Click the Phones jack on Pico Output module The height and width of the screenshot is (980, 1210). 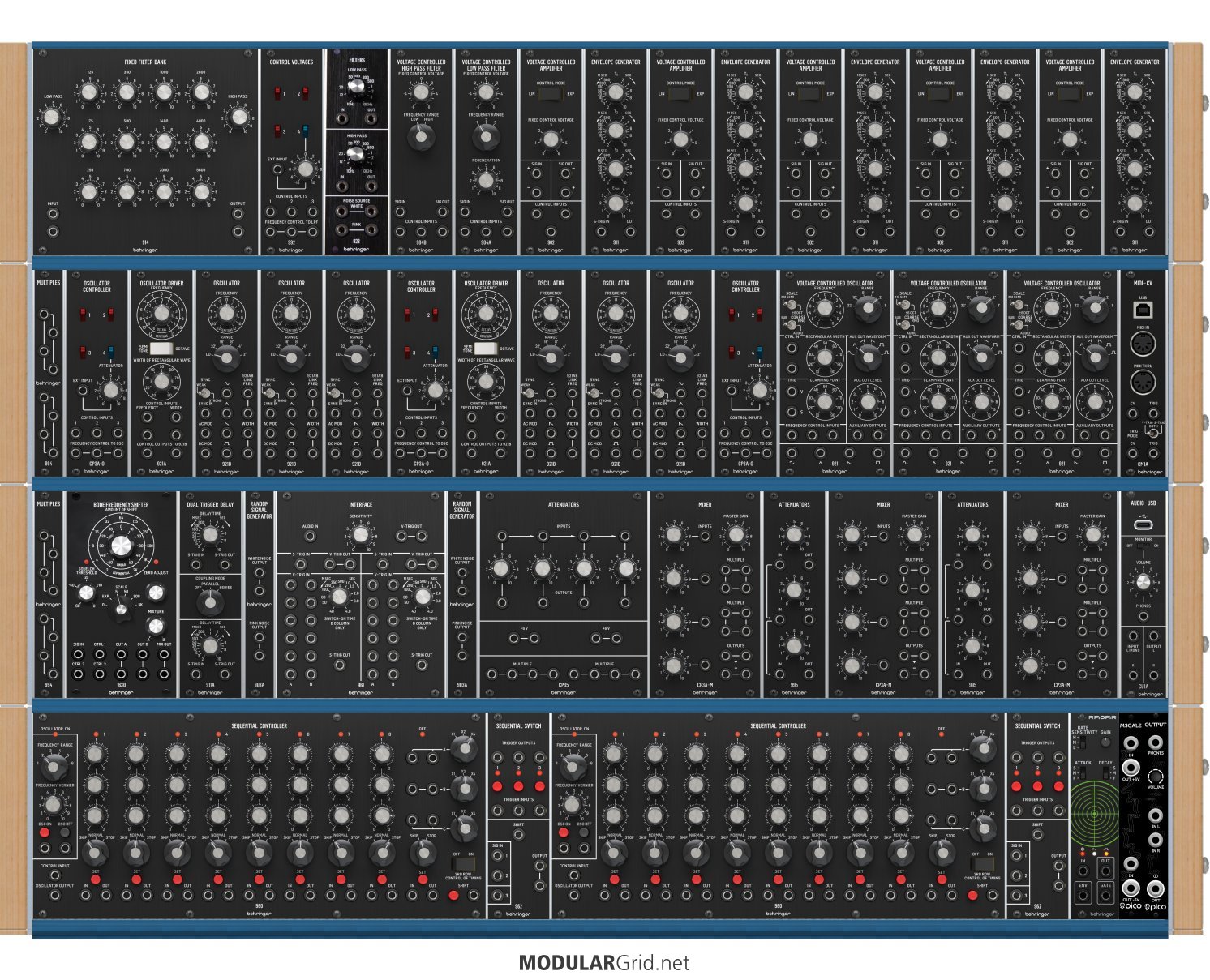[1155, 742]
